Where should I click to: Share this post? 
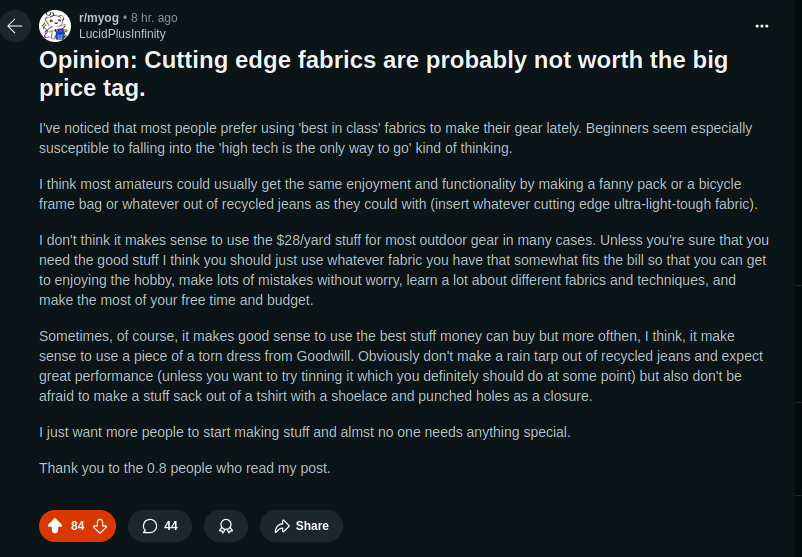coord(301,526)
